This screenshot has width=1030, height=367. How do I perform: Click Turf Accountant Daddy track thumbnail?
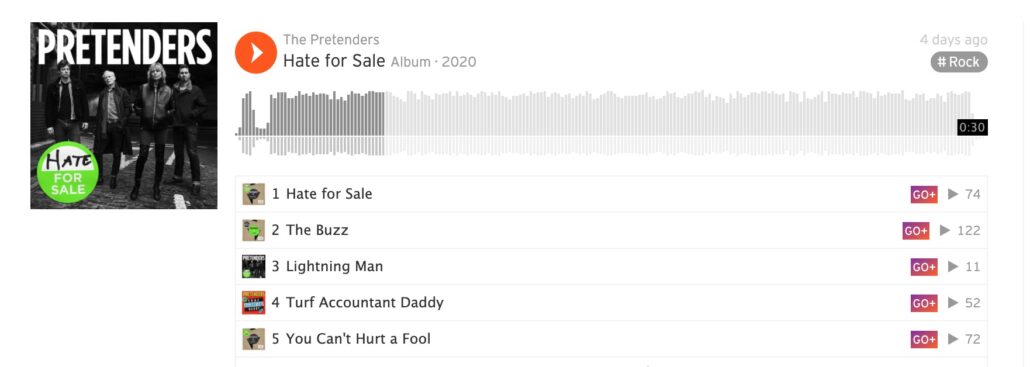coord(254,303)
